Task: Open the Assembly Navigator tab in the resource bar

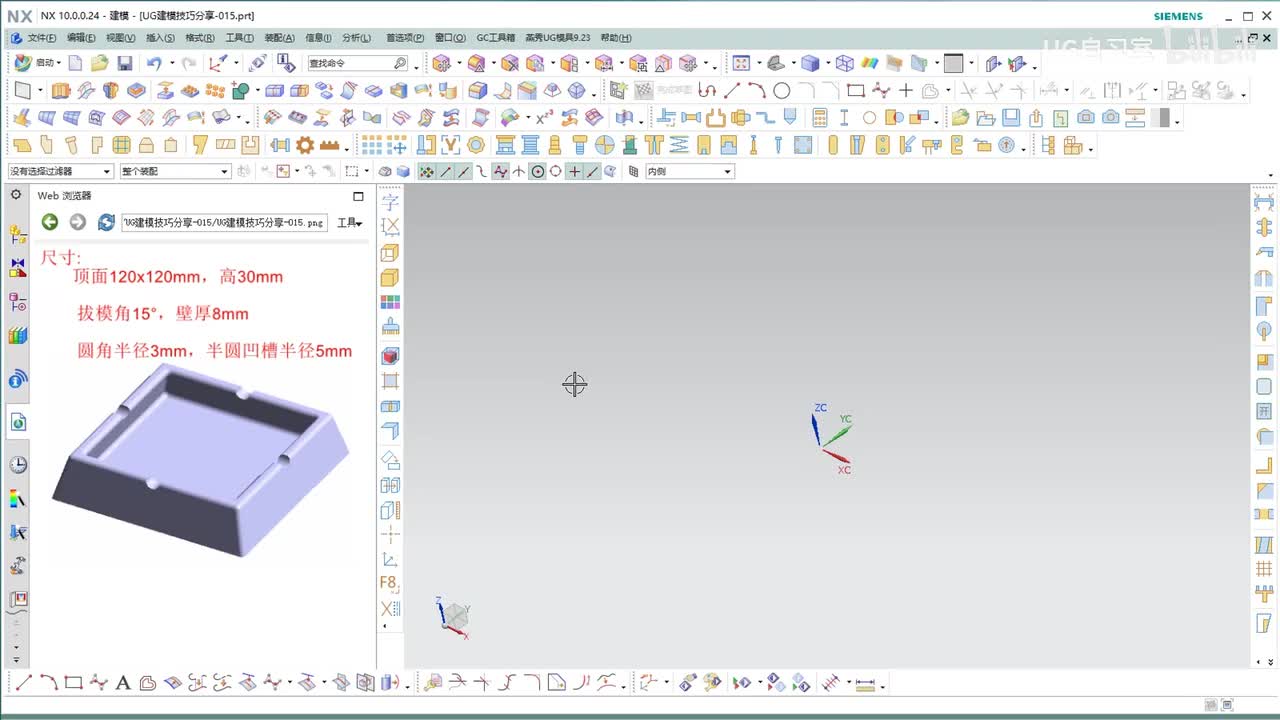Action: [x=18, y=235]
